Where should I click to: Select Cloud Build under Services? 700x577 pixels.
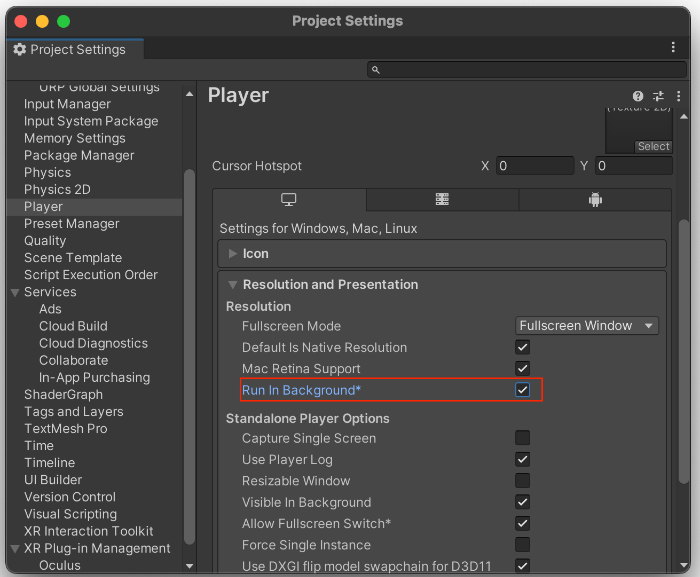coord(73,326)
